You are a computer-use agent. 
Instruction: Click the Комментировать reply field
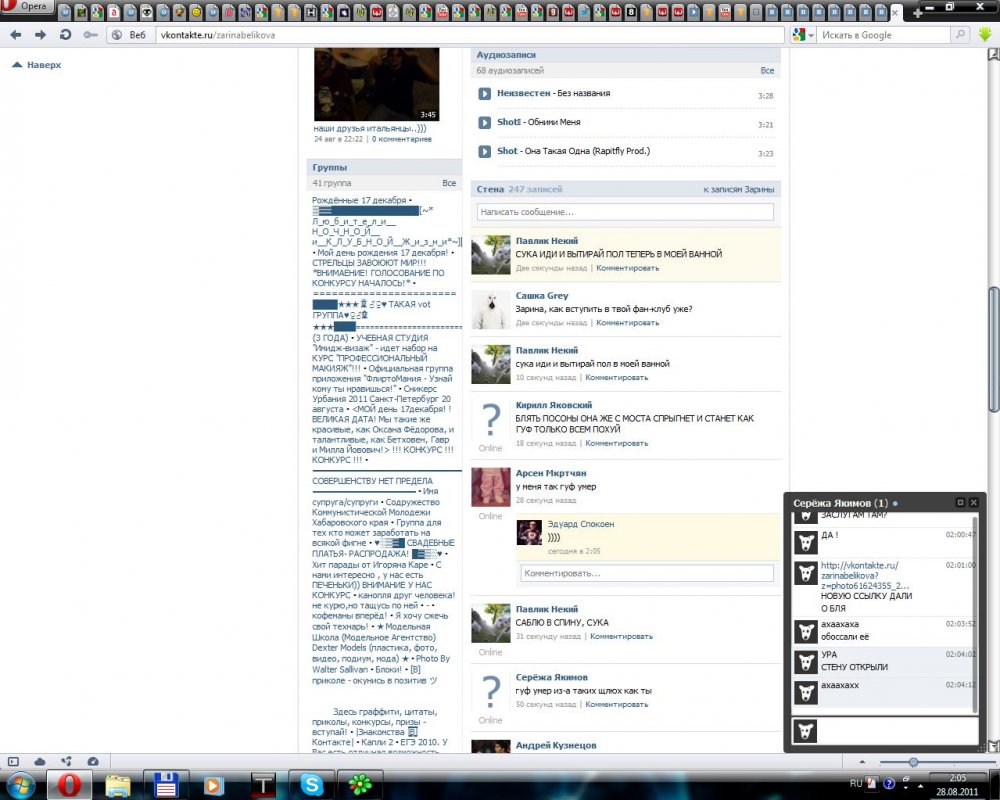[647, 573]
